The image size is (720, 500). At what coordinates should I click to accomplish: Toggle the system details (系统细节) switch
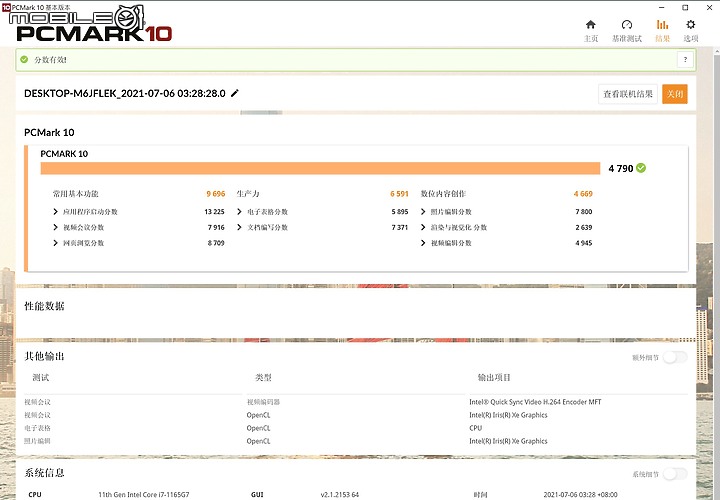[x=675, y=474]
